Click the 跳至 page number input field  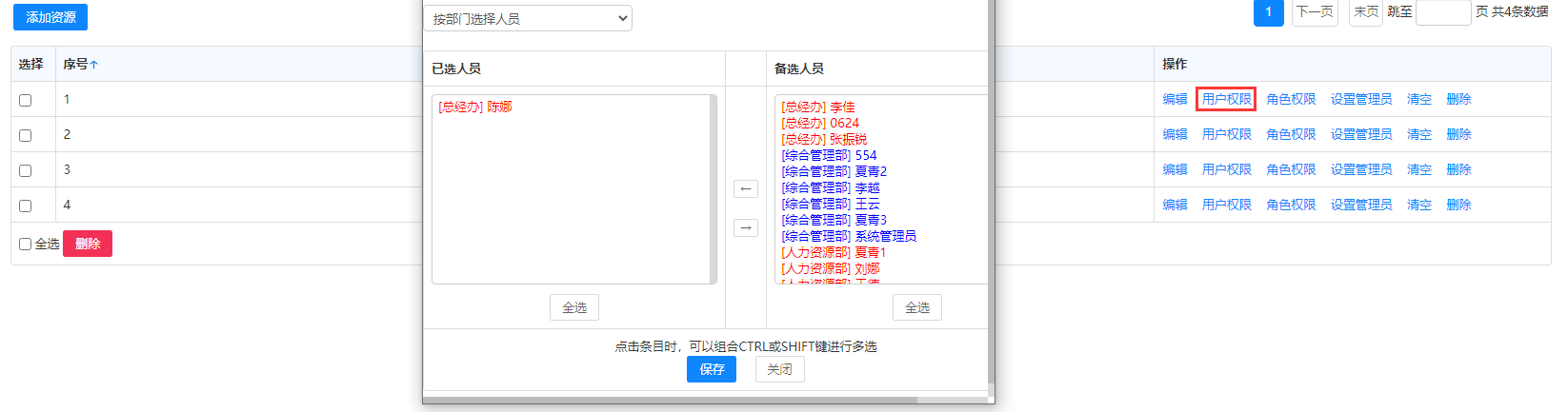[x=1442, y=12]
